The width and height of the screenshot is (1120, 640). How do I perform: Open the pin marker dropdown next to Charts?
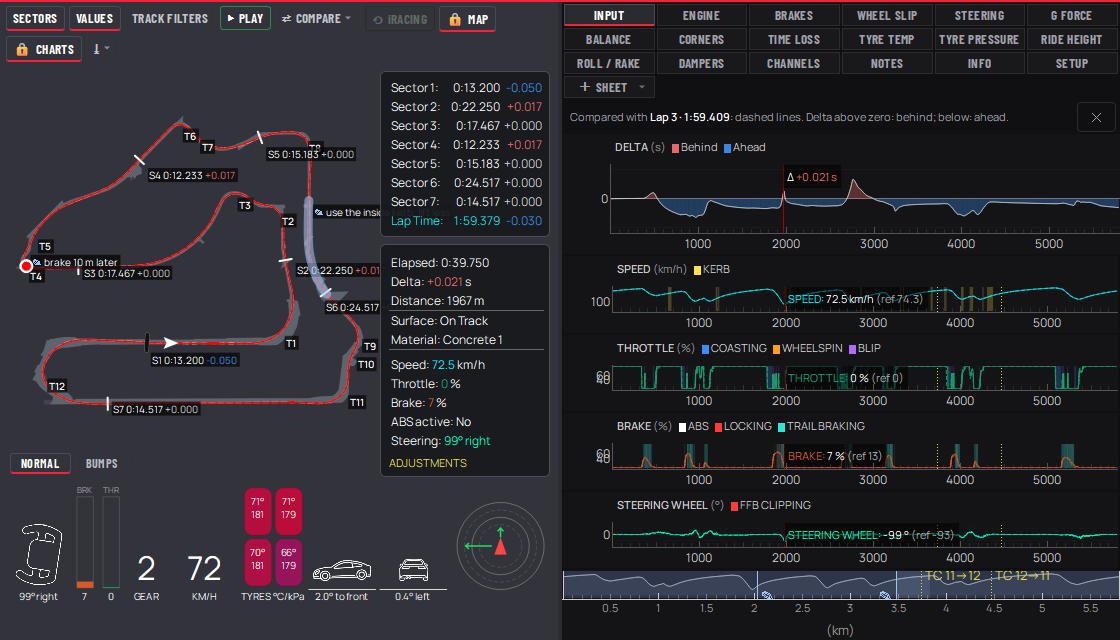coord(101,49)
